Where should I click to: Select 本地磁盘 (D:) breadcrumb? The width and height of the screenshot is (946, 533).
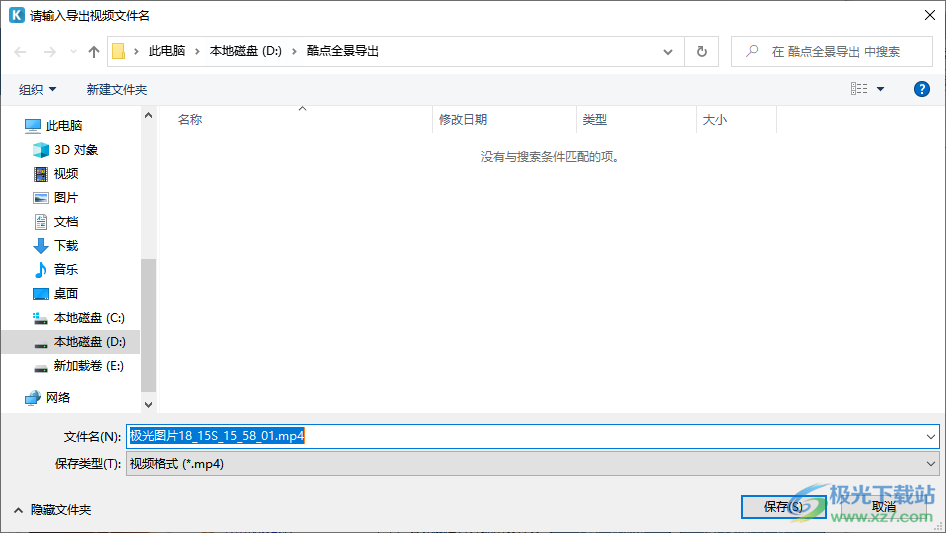(x=246, y=51)
